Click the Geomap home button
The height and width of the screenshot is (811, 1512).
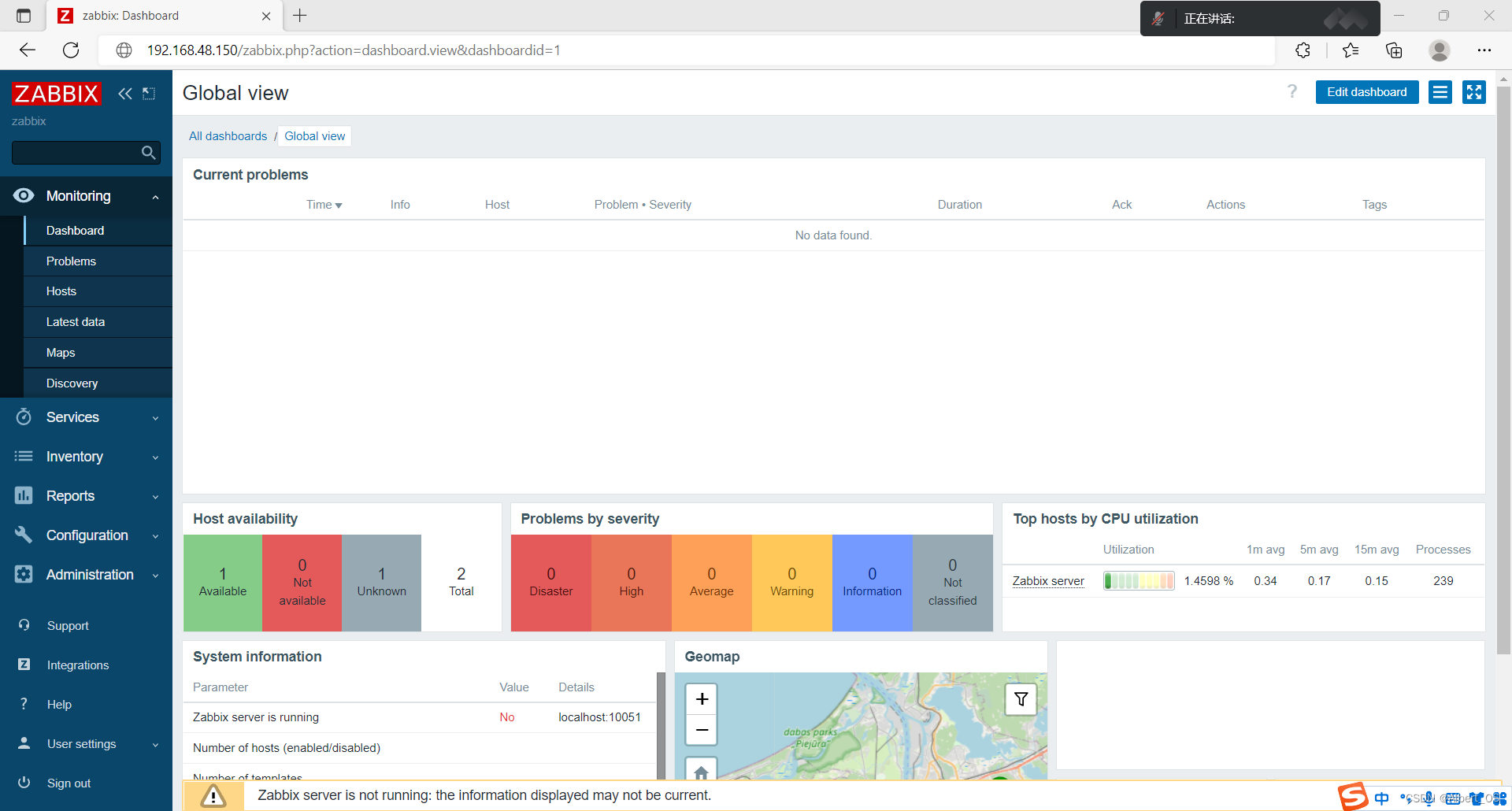pos(702,772)
